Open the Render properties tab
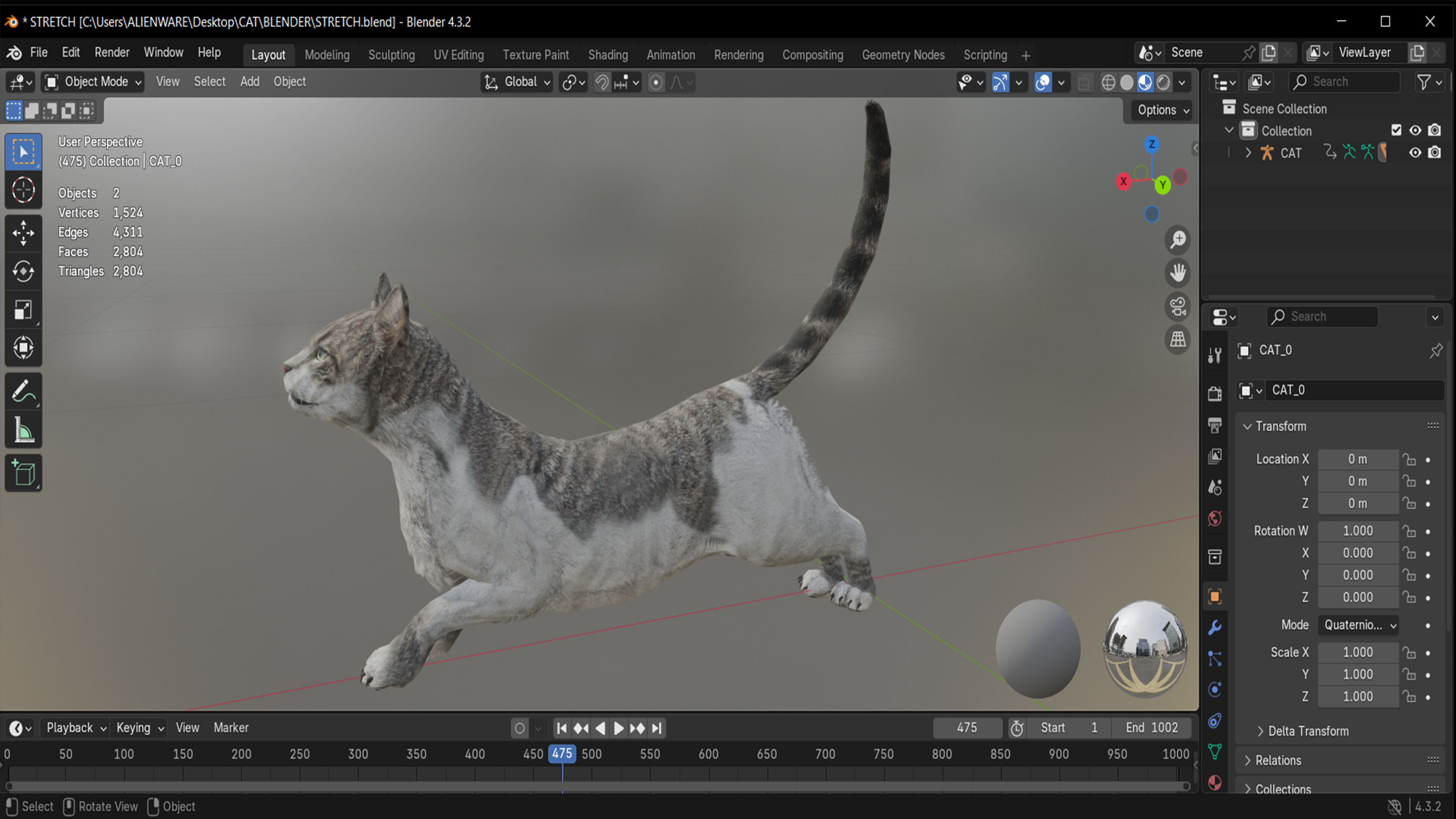The width and height of the screenshot is (1456, 819). coord(1214,394)
